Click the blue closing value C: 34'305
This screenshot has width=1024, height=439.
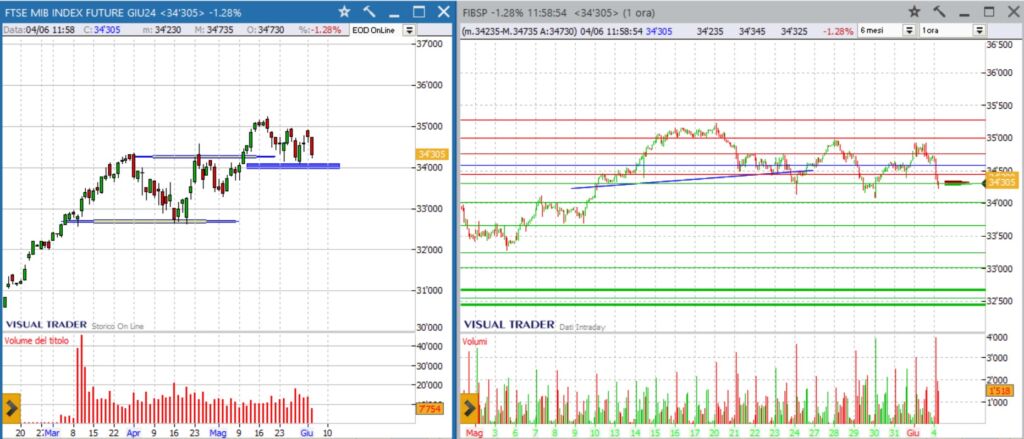[x=109, y=30]
